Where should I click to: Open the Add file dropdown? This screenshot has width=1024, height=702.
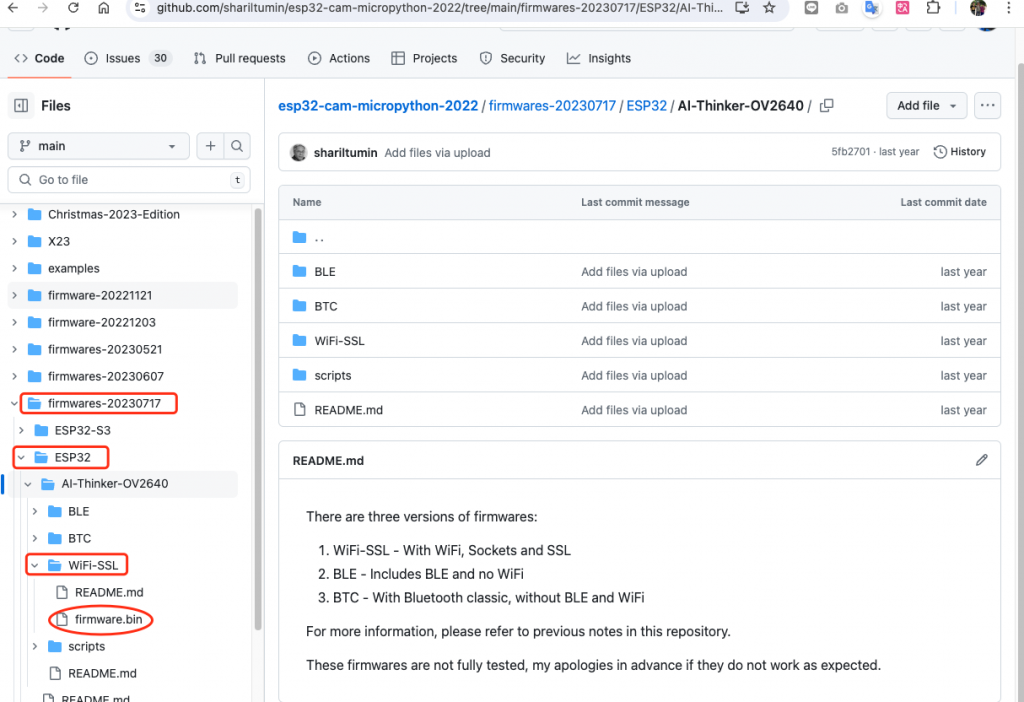click(x=926, y=106)
